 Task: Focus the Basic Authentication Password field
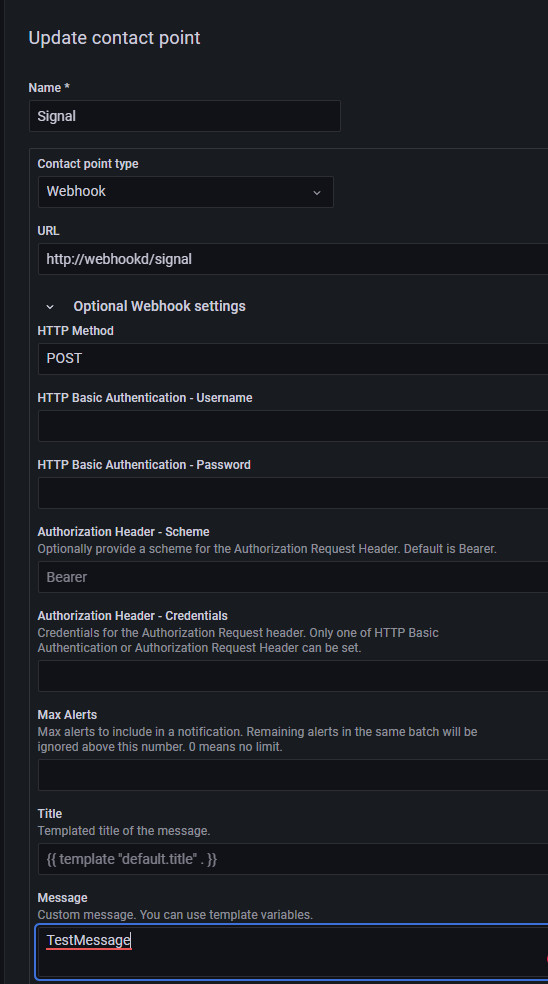coord(293,493)
